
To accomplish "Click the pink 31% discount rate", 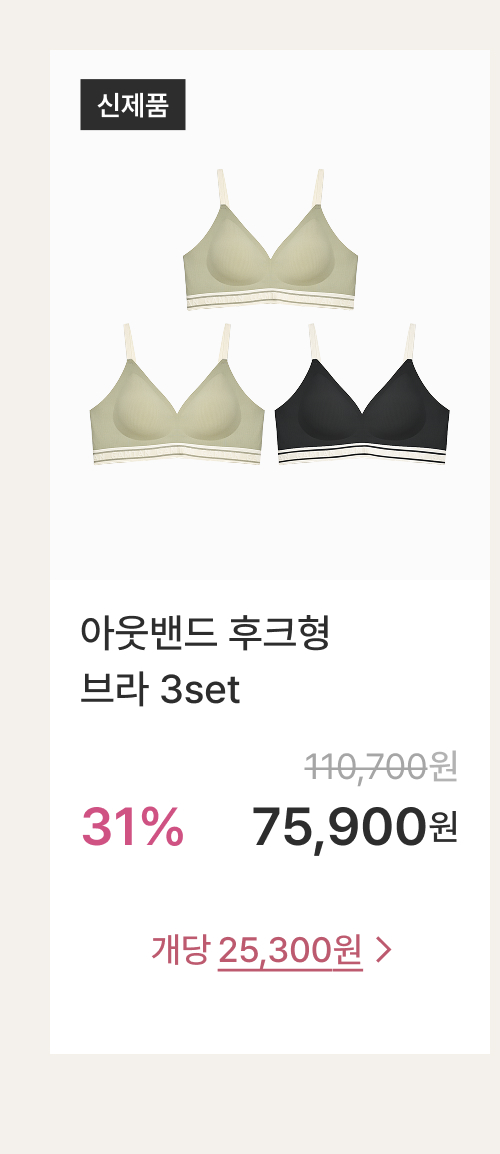I will pyautogui.click(x=133, y=827).
